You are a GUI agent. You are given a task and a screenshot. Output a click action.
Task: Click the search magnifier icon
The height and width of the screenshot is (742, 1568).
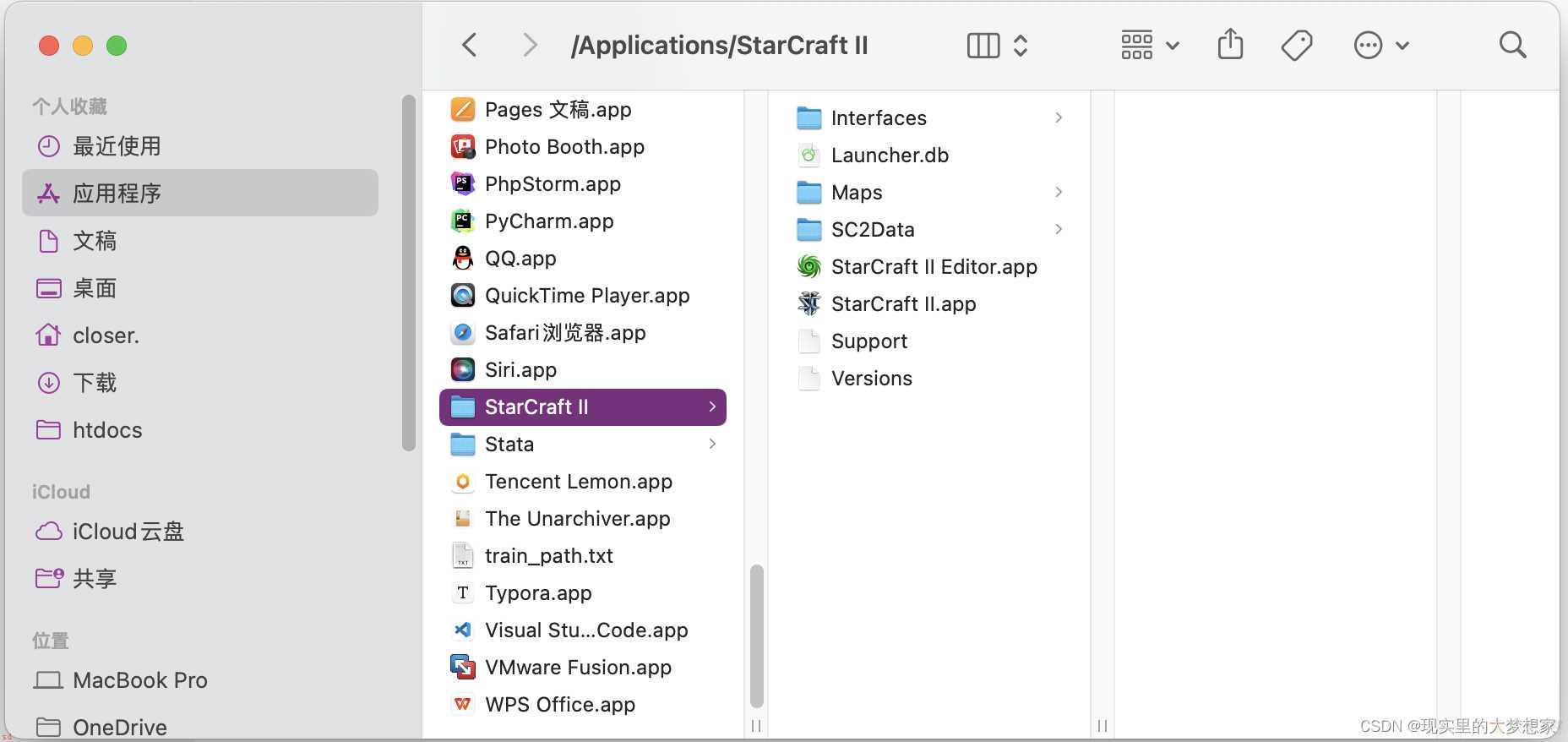coord(1512,45)
